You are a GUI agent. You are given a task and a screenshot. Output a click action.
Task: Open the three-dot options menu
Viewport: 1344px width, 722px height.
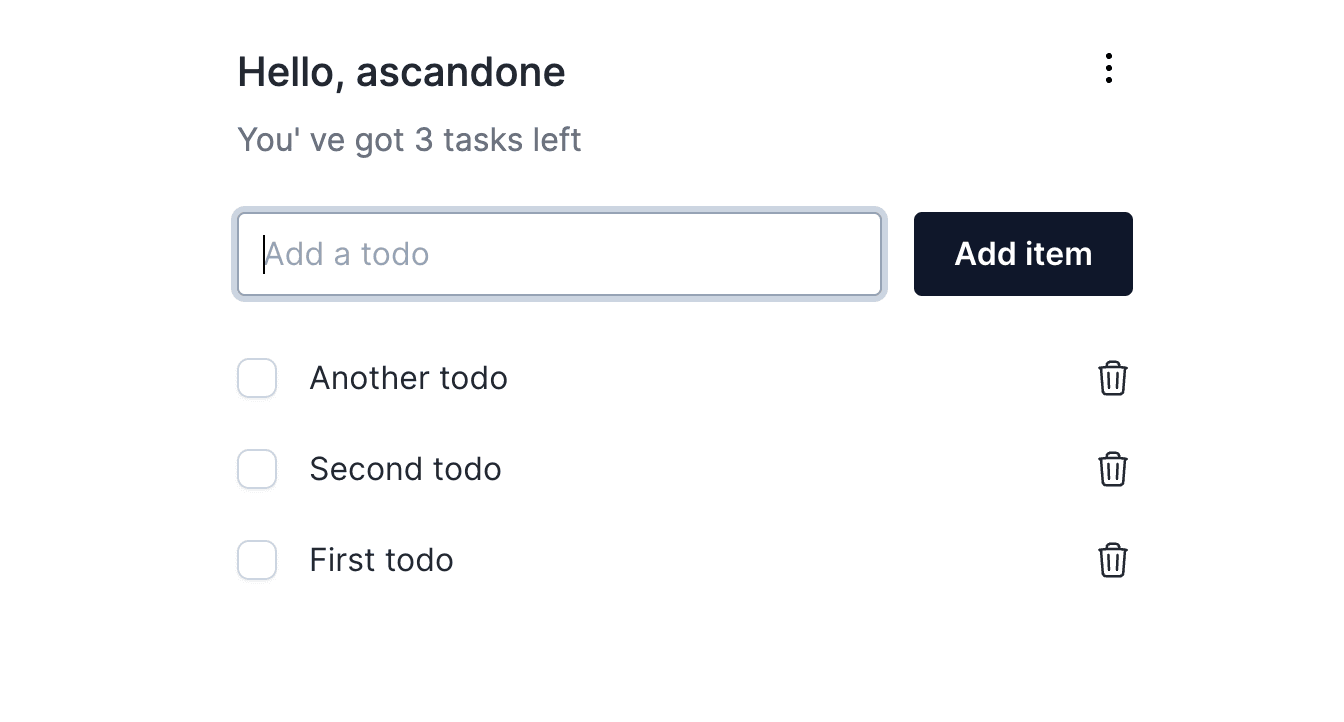click(x=1108, y=68)
